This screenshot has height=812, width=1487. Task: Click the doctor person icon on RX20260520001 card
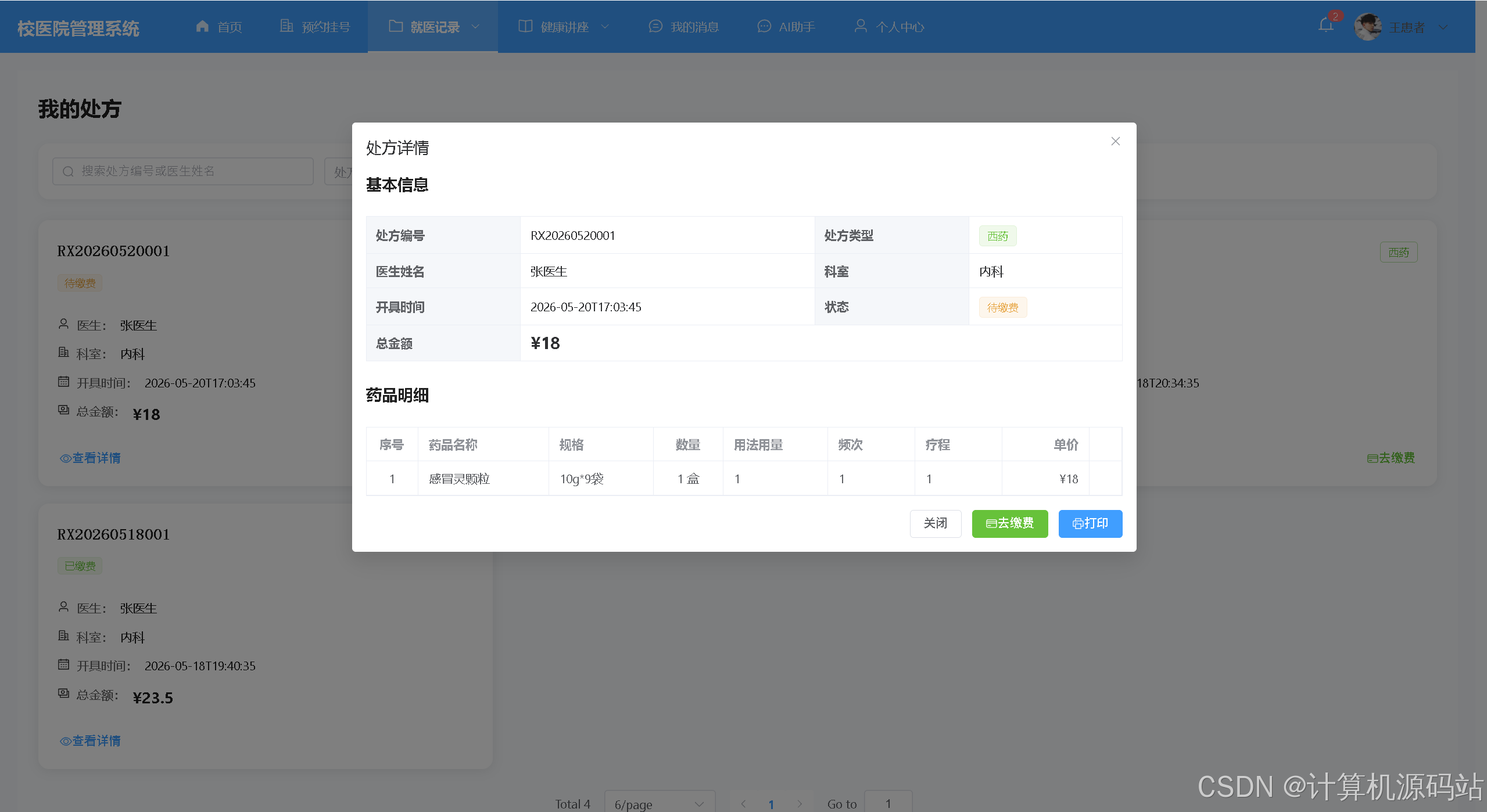coord(64,324)
